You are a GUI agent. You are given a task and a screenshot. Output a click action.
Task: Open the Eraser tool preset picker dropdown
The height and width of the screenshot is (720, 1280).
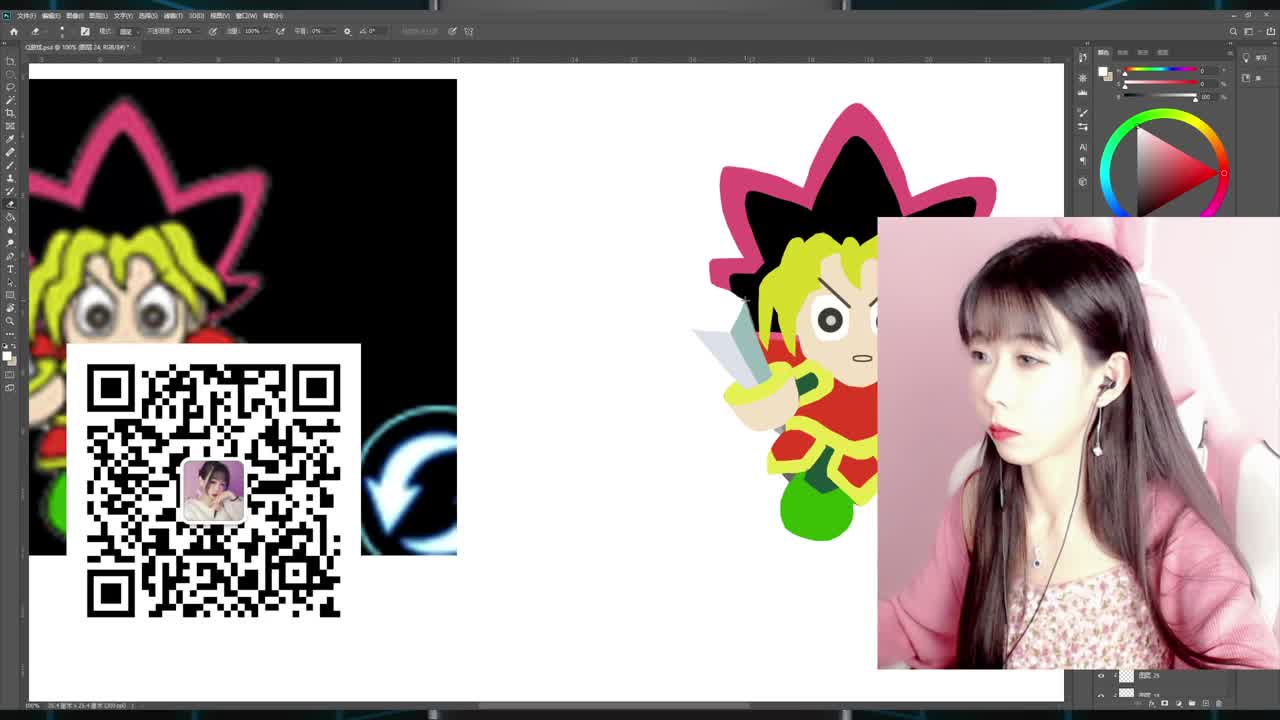coord(41,31)
